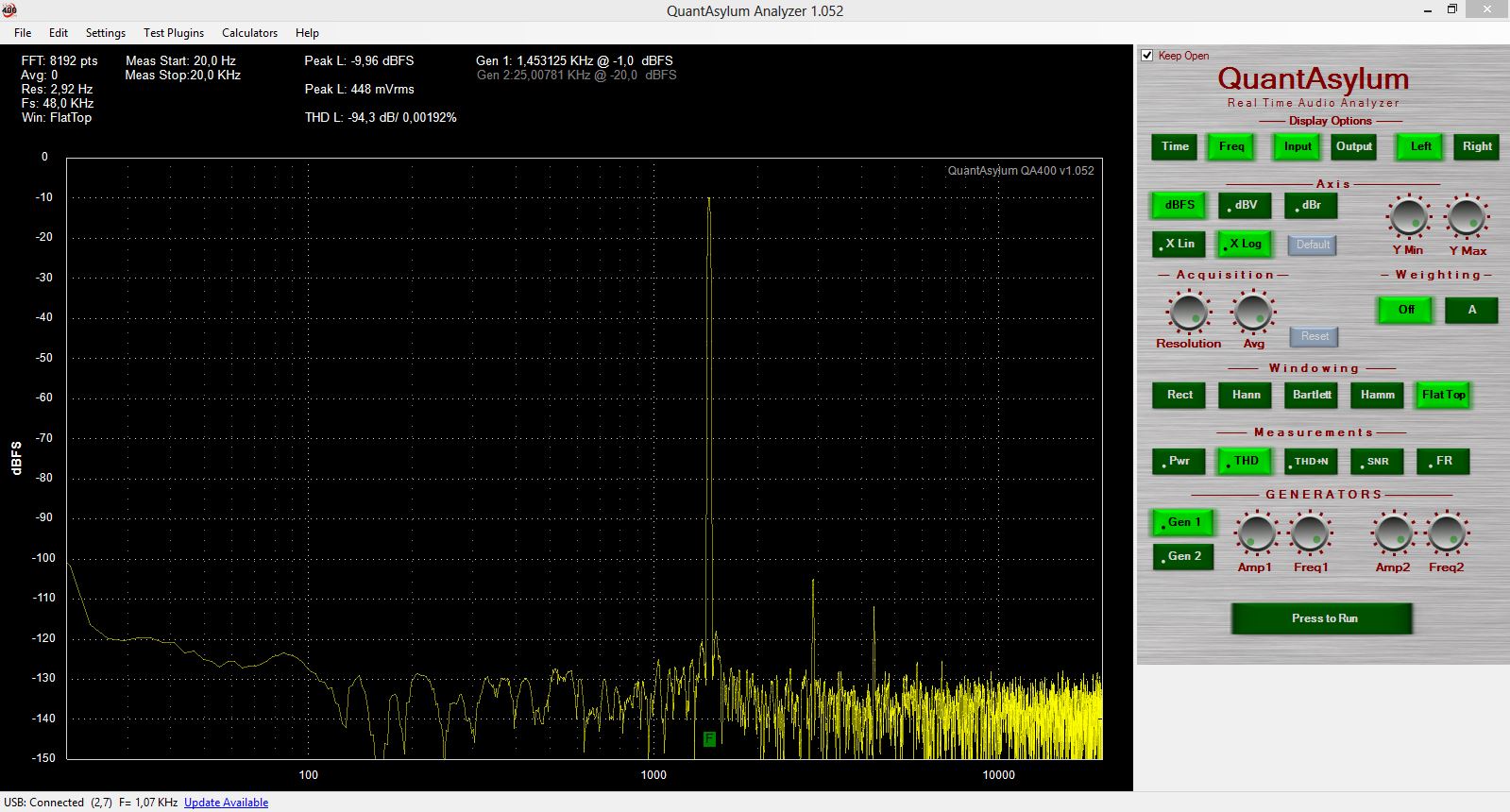
Task: Click the USB: Connected status text
Action: [x=43, y=803]
